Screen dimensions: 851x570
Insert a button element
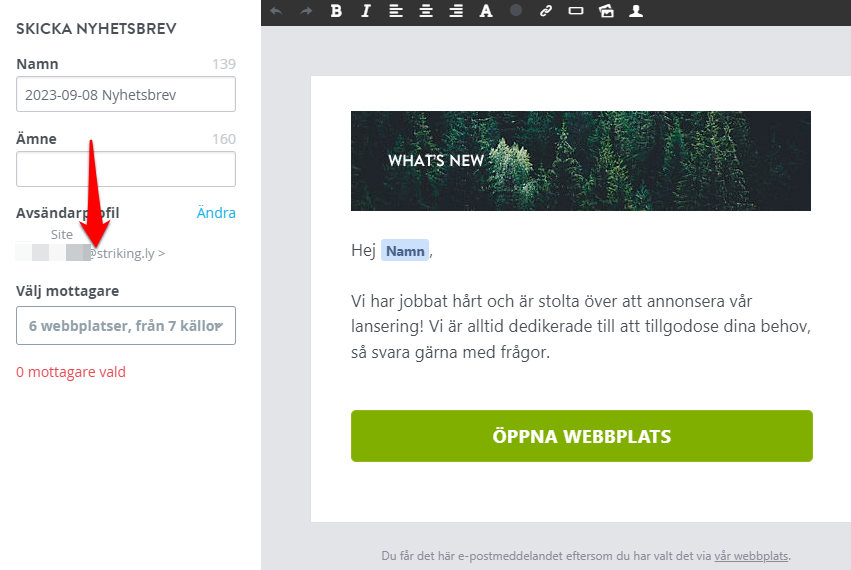[576, 11]
